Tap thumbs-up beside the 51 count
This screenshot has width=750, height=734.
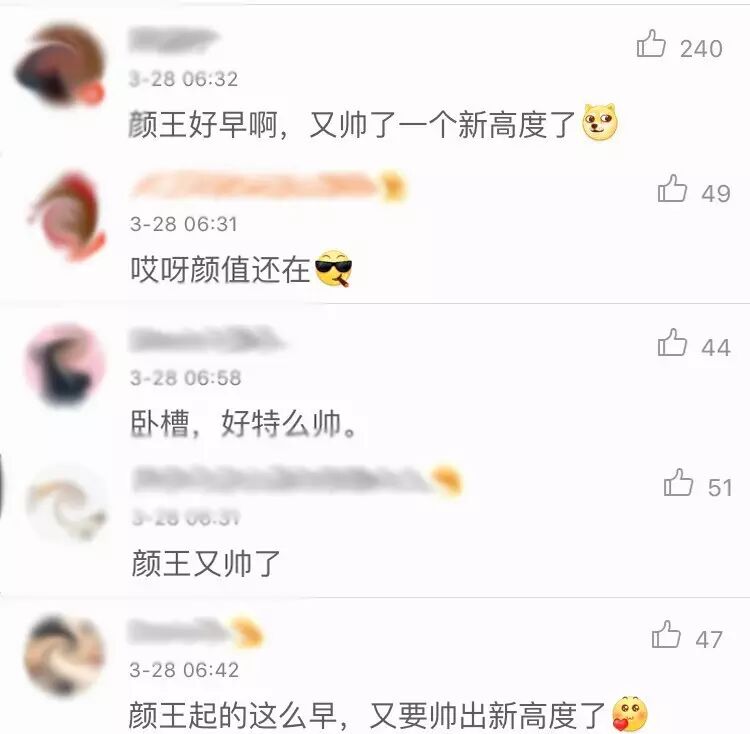678,482
